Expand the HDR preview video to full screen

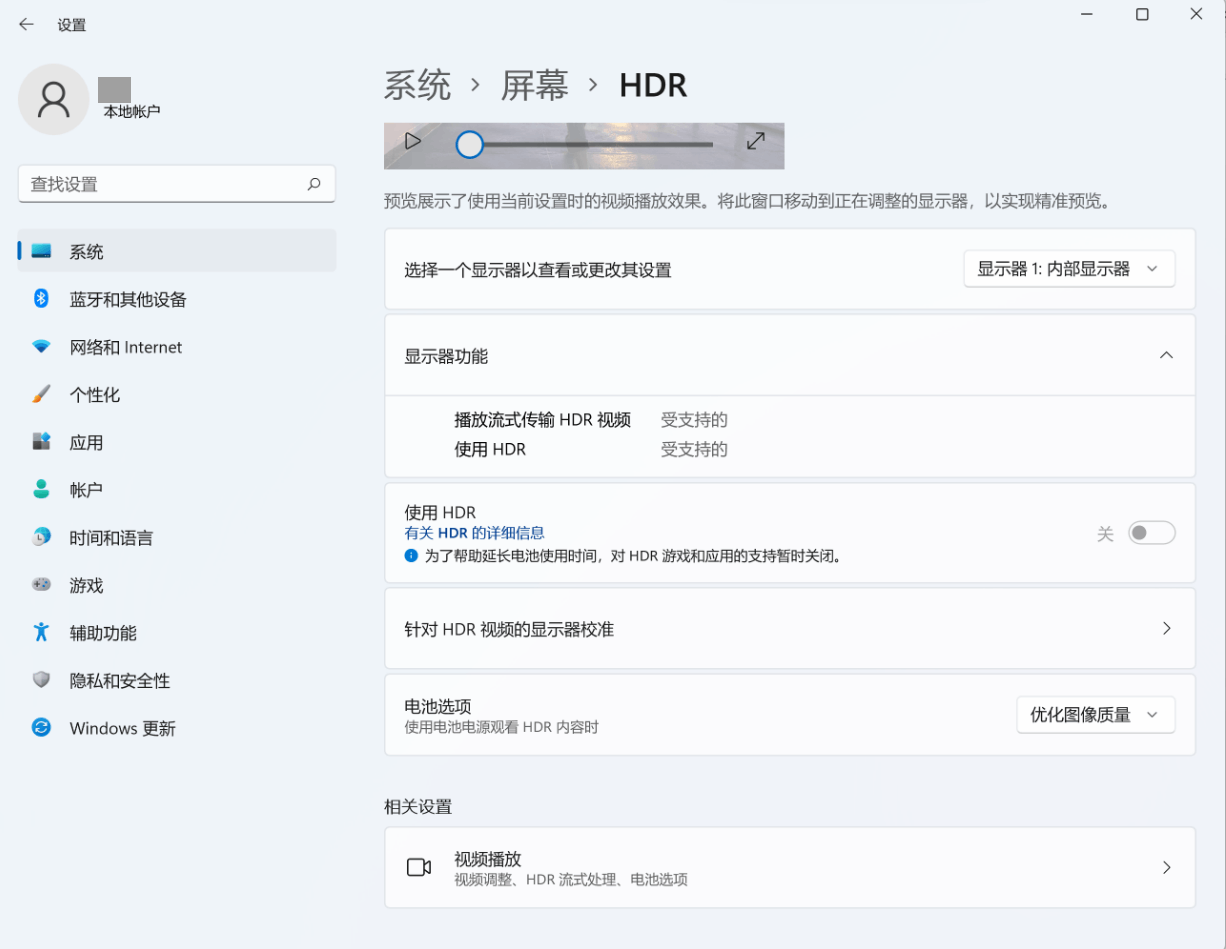(x=756, y=141)
